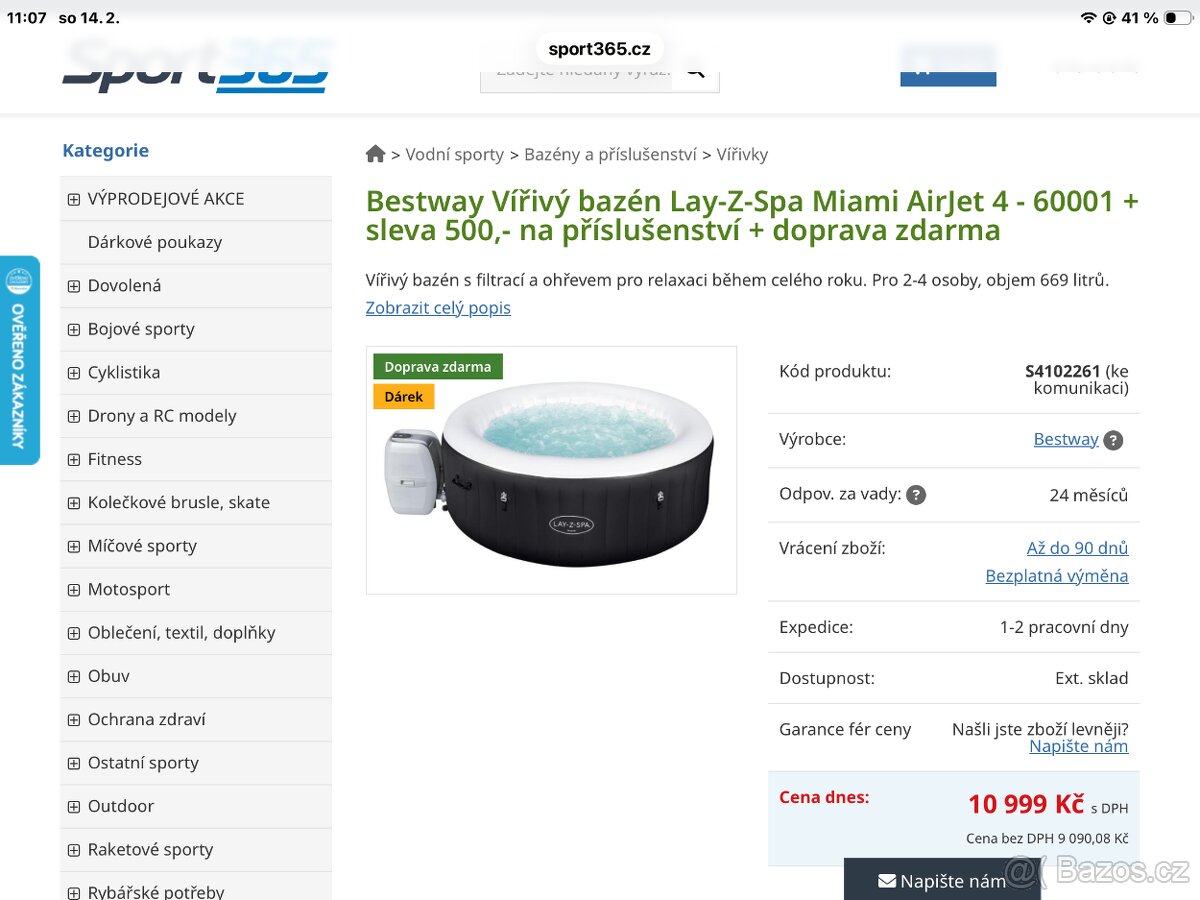Screen dimensions: 1200x900
Task: Click the search magnifier icon
Action: 695,71
